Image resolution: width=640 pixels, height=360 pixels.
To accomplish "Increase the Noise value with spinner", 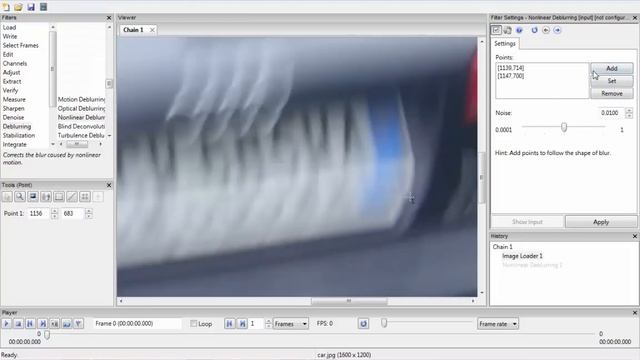I will tap(629, 110).
